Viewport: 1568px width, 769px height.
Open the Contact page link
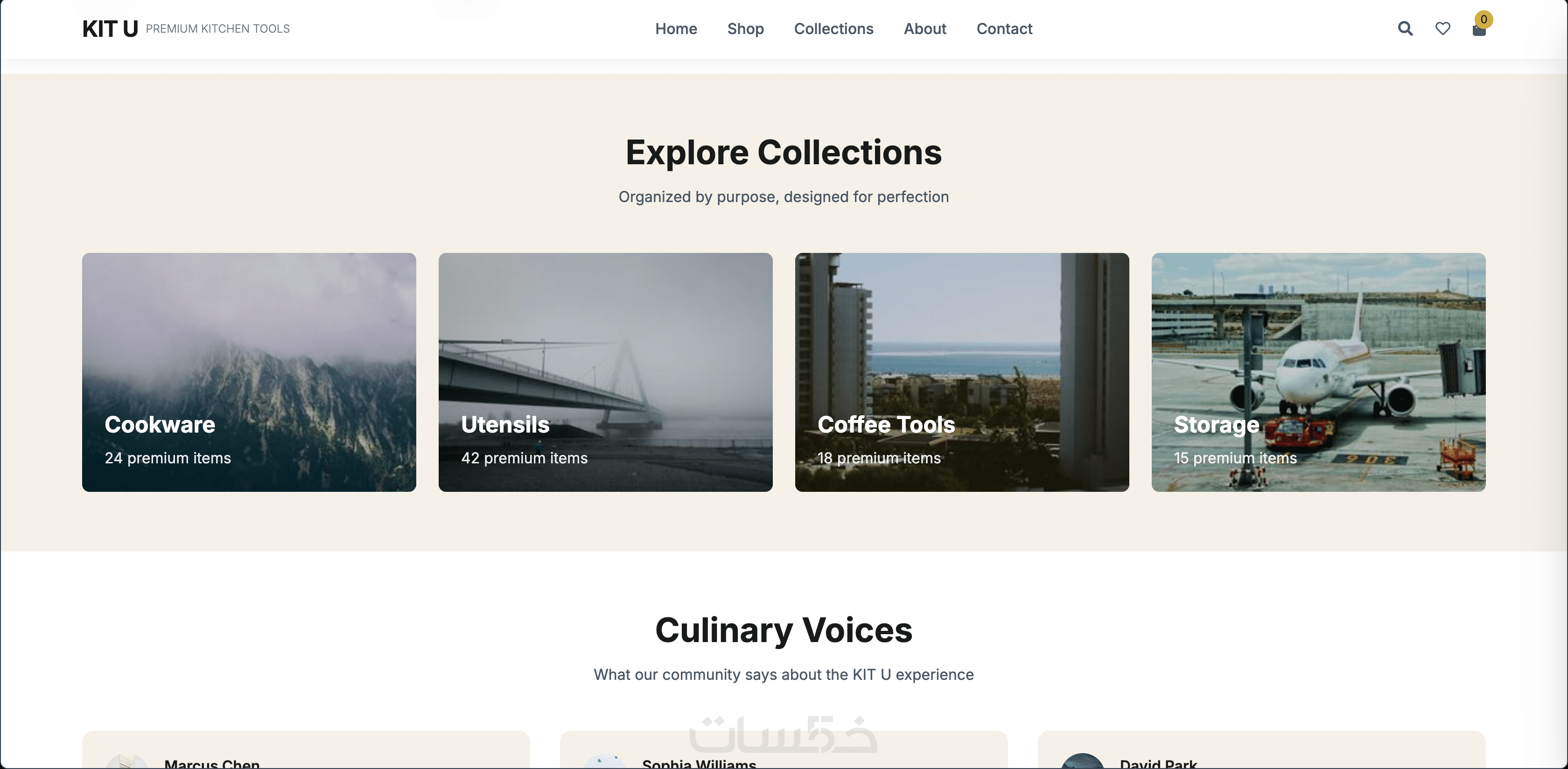1004,28
